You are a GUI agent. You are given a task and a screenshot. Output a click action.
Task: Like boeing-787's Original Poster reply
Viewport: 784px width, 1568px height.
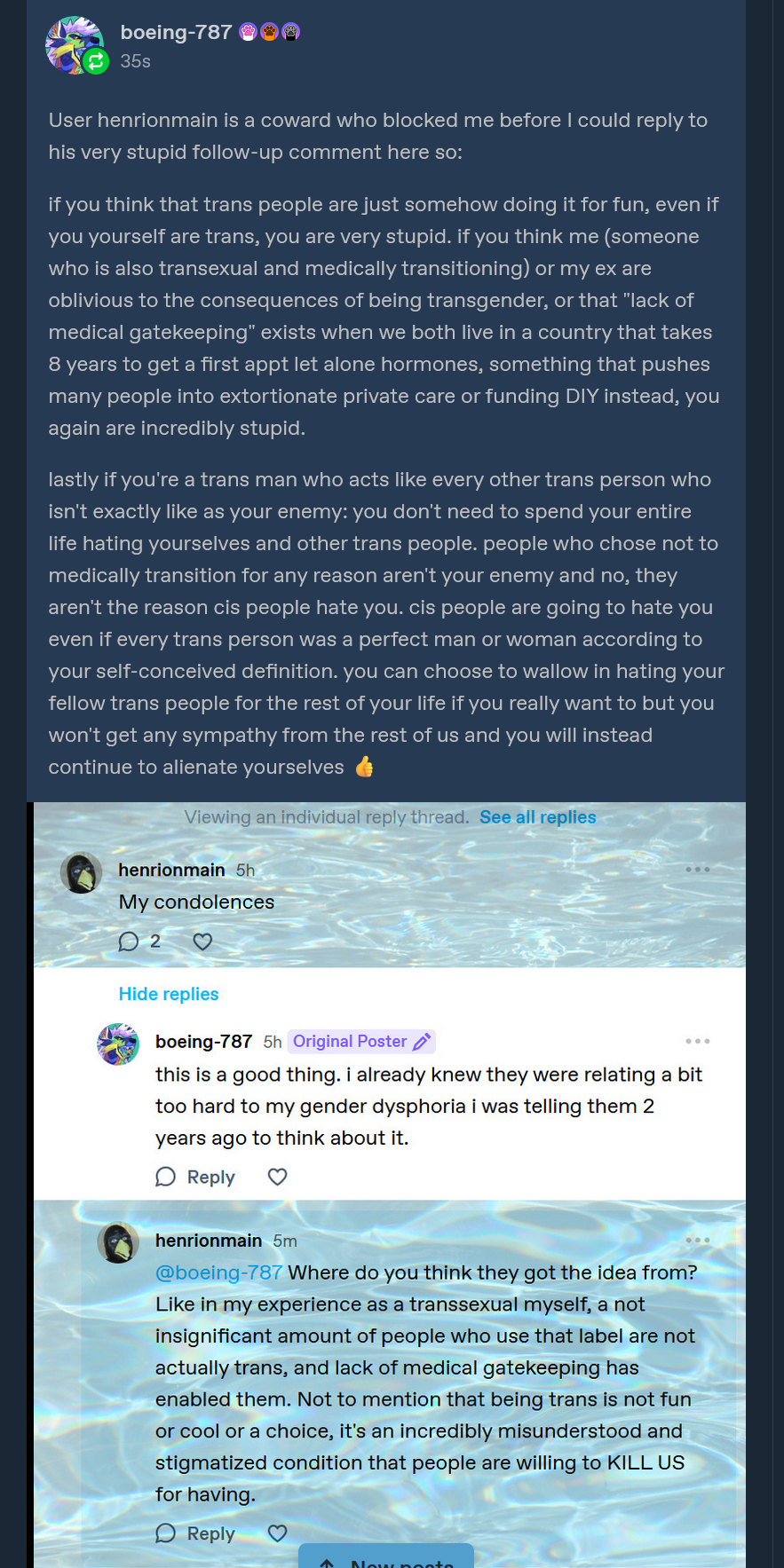point(277,1177)
